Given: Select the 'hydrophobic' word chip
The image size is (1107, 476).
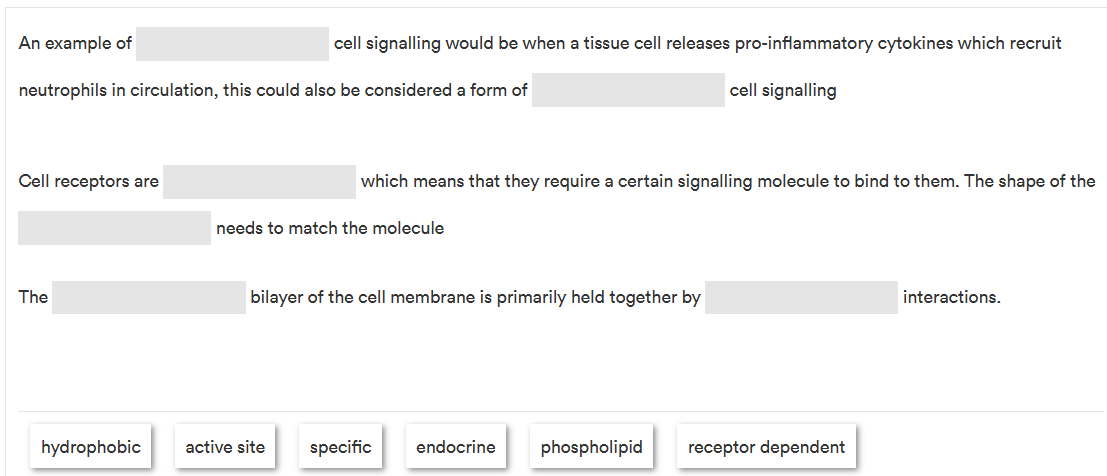Looking at the screenshot, I should [91, 447].
